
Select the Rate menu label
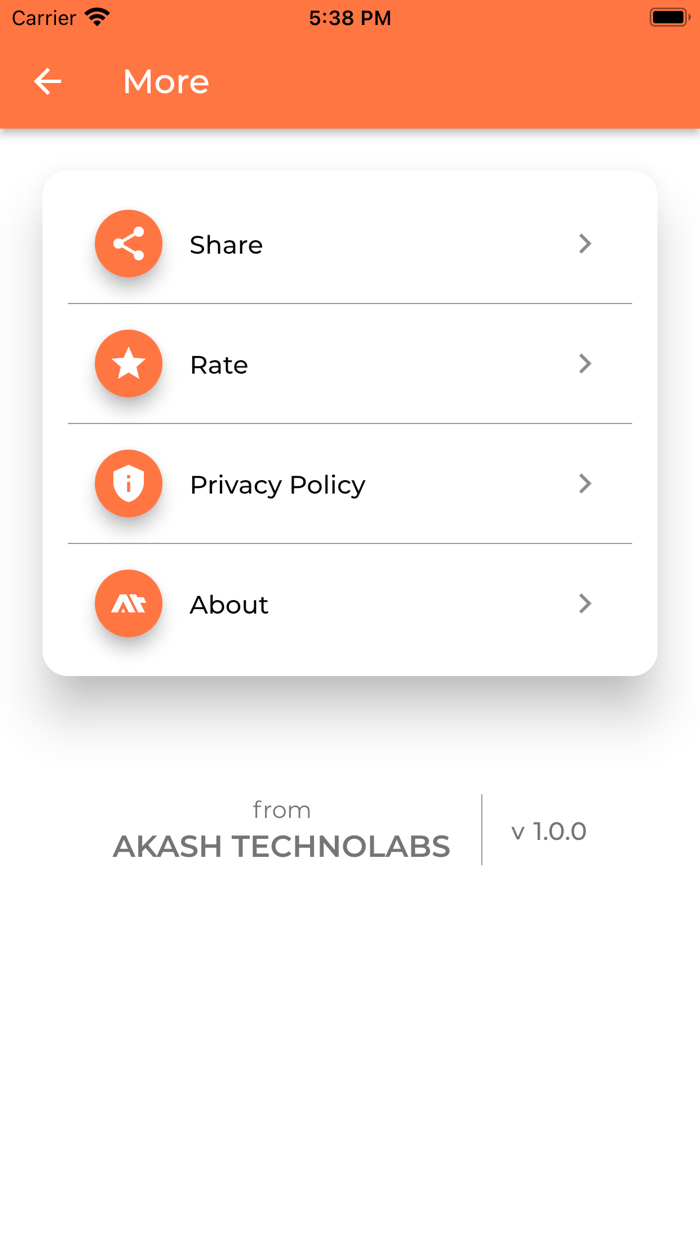click(x=219, y=365)
